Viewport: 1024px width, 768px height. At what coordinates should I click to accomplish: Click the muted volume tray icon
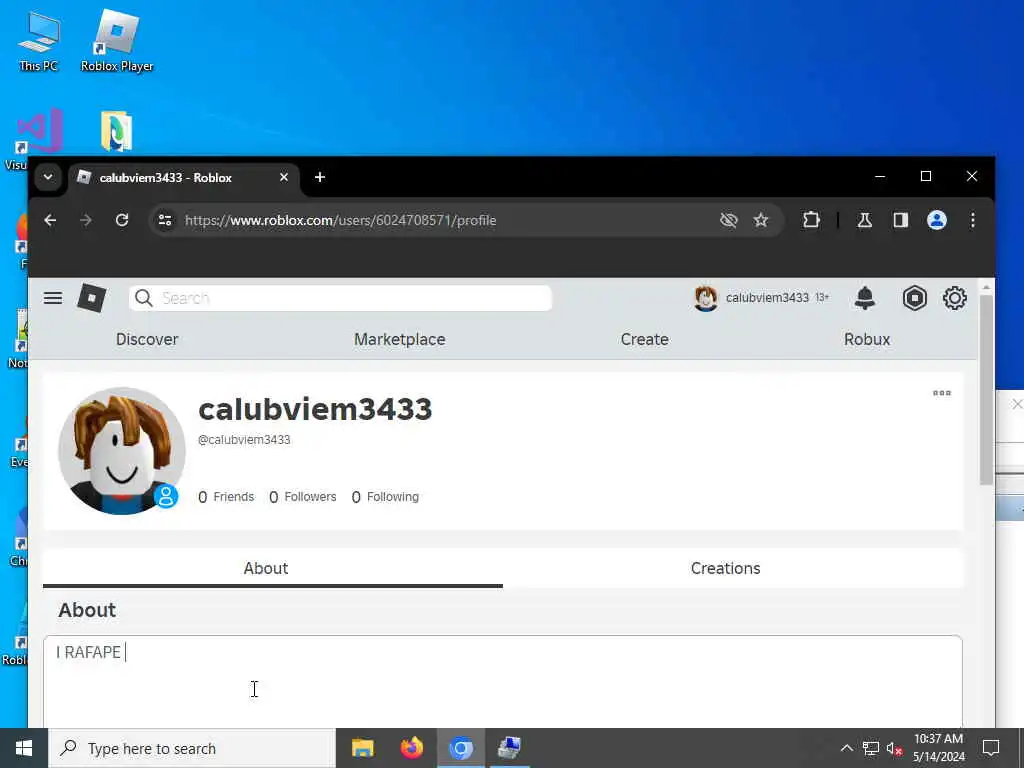(x=894, y=748)
